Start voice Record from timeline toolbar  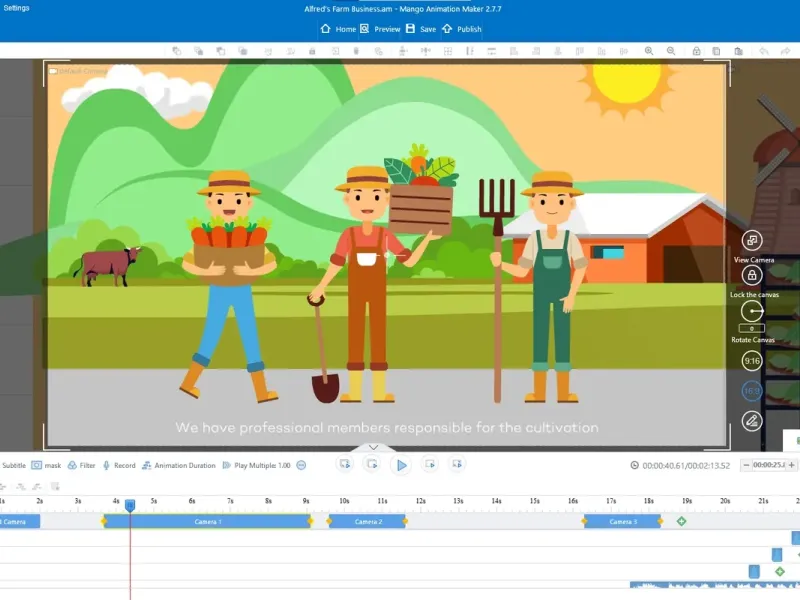click(118, 465)
